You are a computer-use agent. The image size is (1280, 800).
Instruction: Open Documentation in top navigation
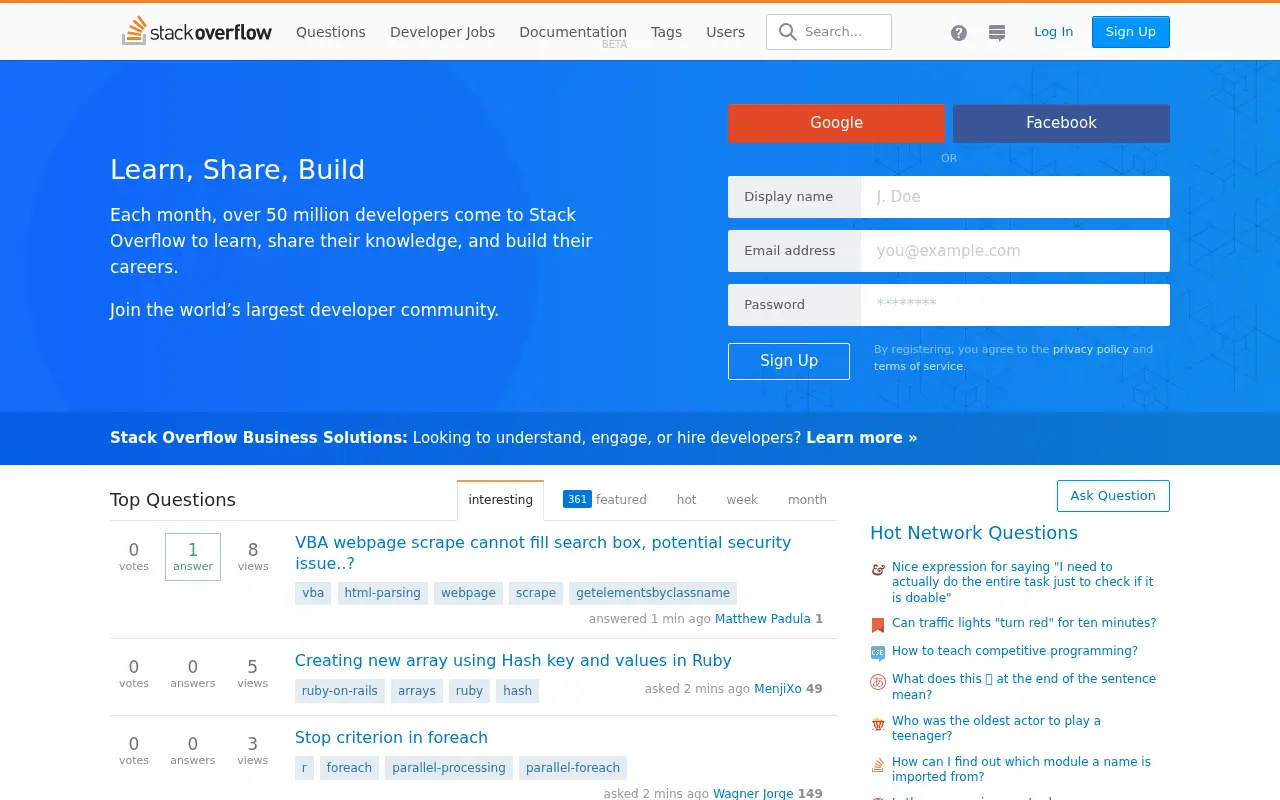[573, 32]
